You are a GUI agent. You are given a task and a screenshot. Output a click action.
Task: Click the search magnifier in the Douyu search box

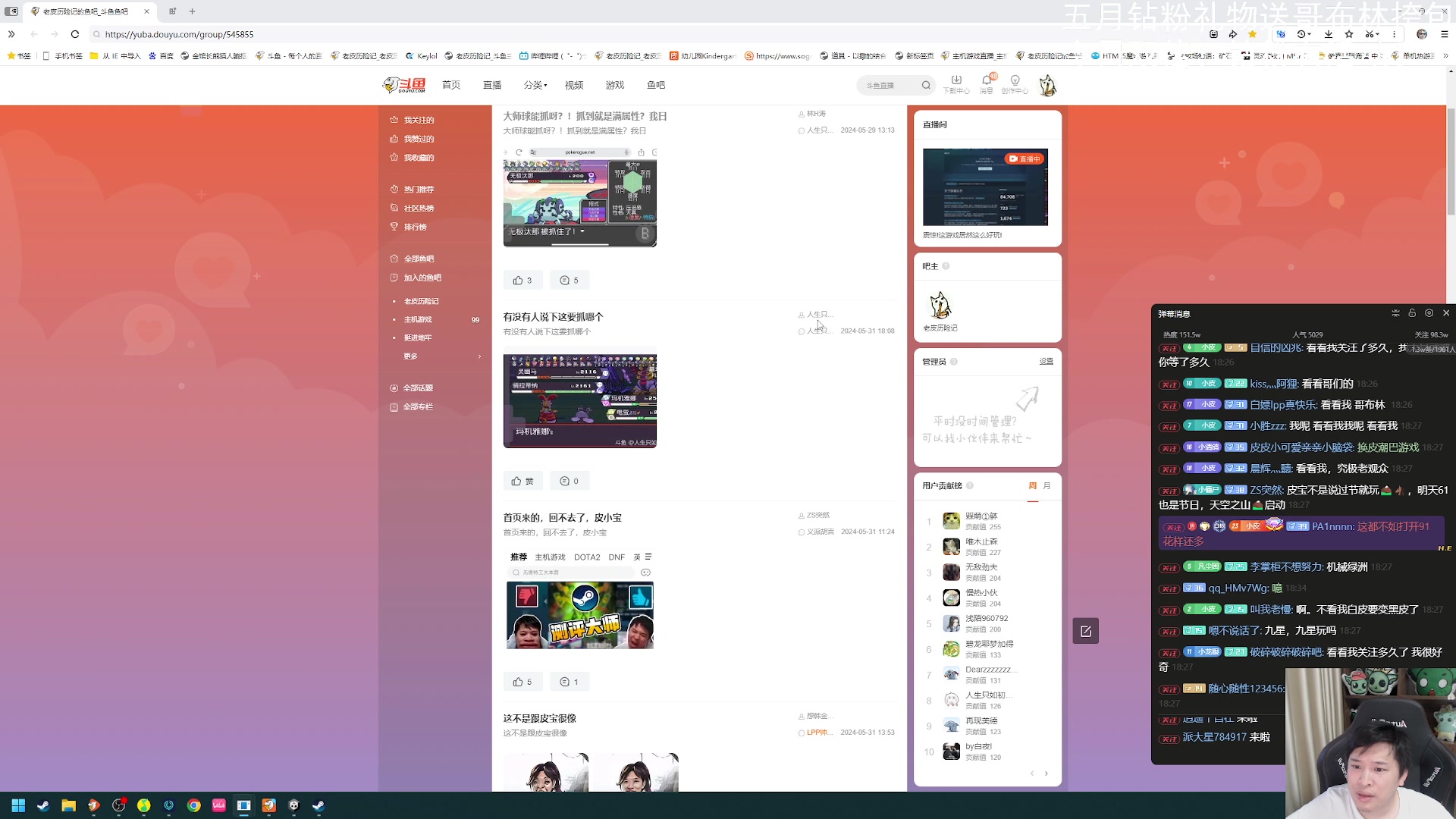point(926,86)
